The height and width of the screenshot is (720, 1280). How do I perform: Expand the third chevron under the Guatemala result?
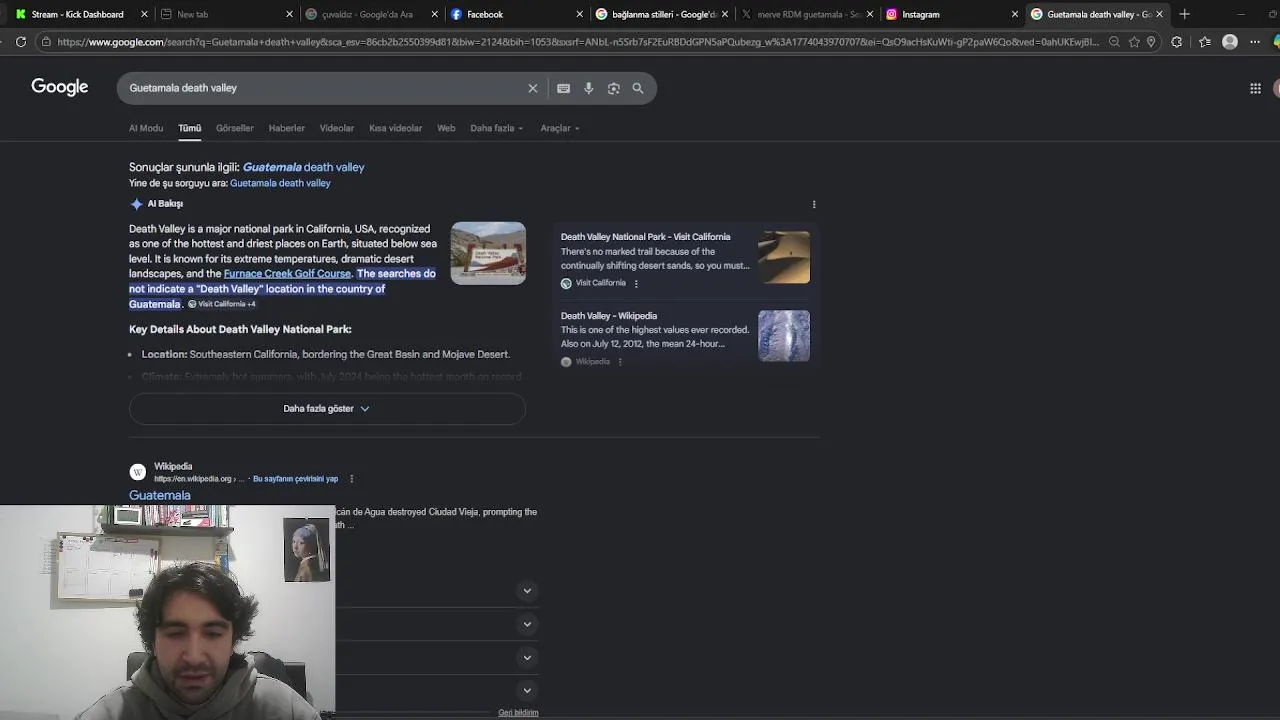(x=527, y=657)
